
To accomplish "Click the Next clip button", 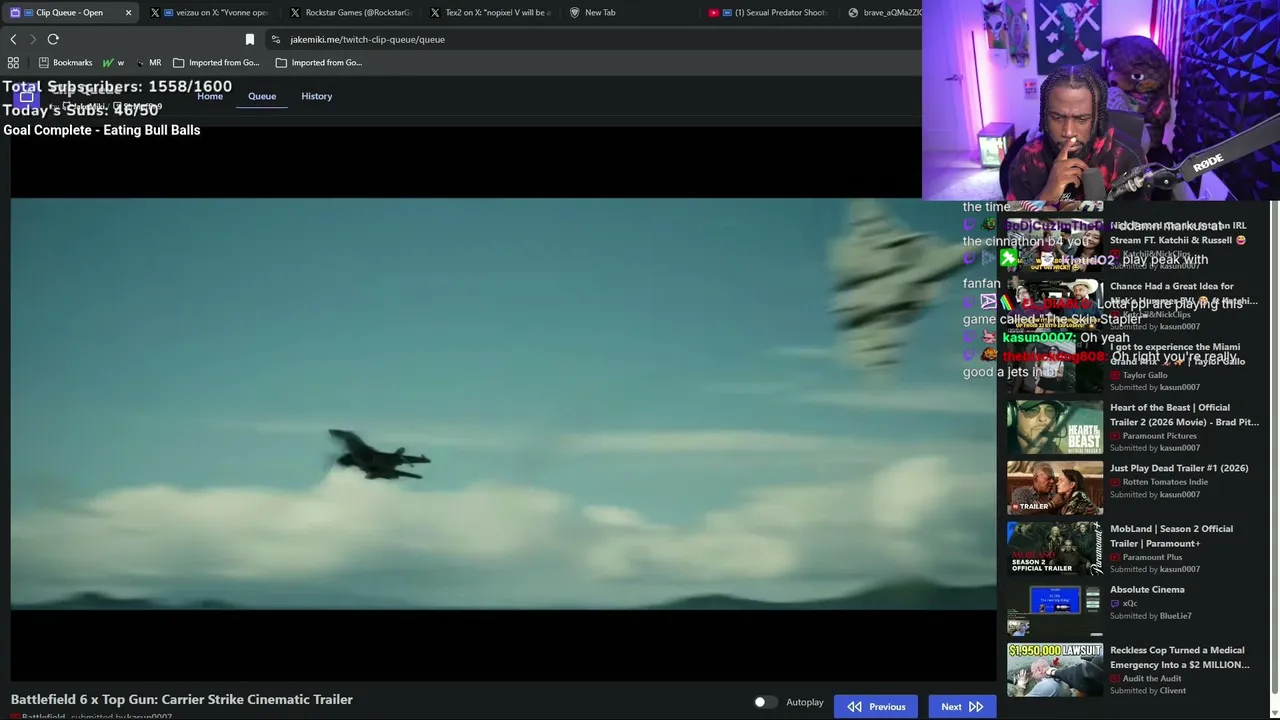I will [962, 706].
